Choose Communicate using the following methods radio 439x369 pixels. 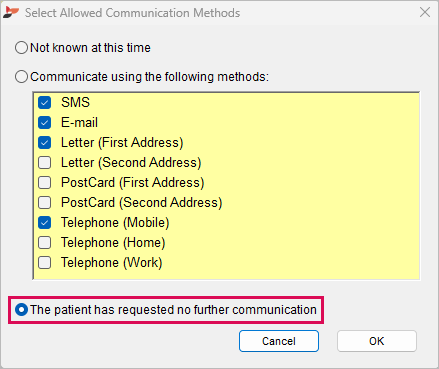click(21, 77)
